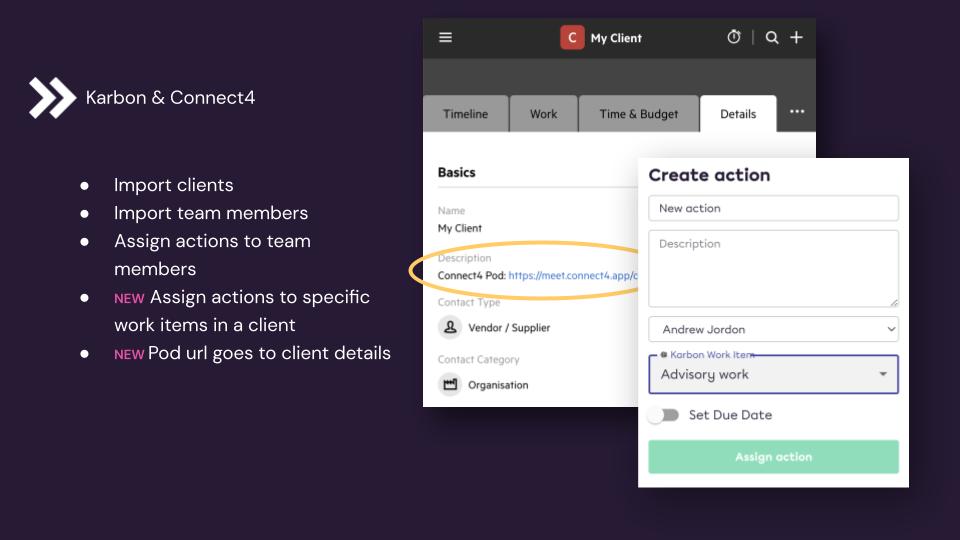
Task: Select the Details tab
Action: (738, 114)
